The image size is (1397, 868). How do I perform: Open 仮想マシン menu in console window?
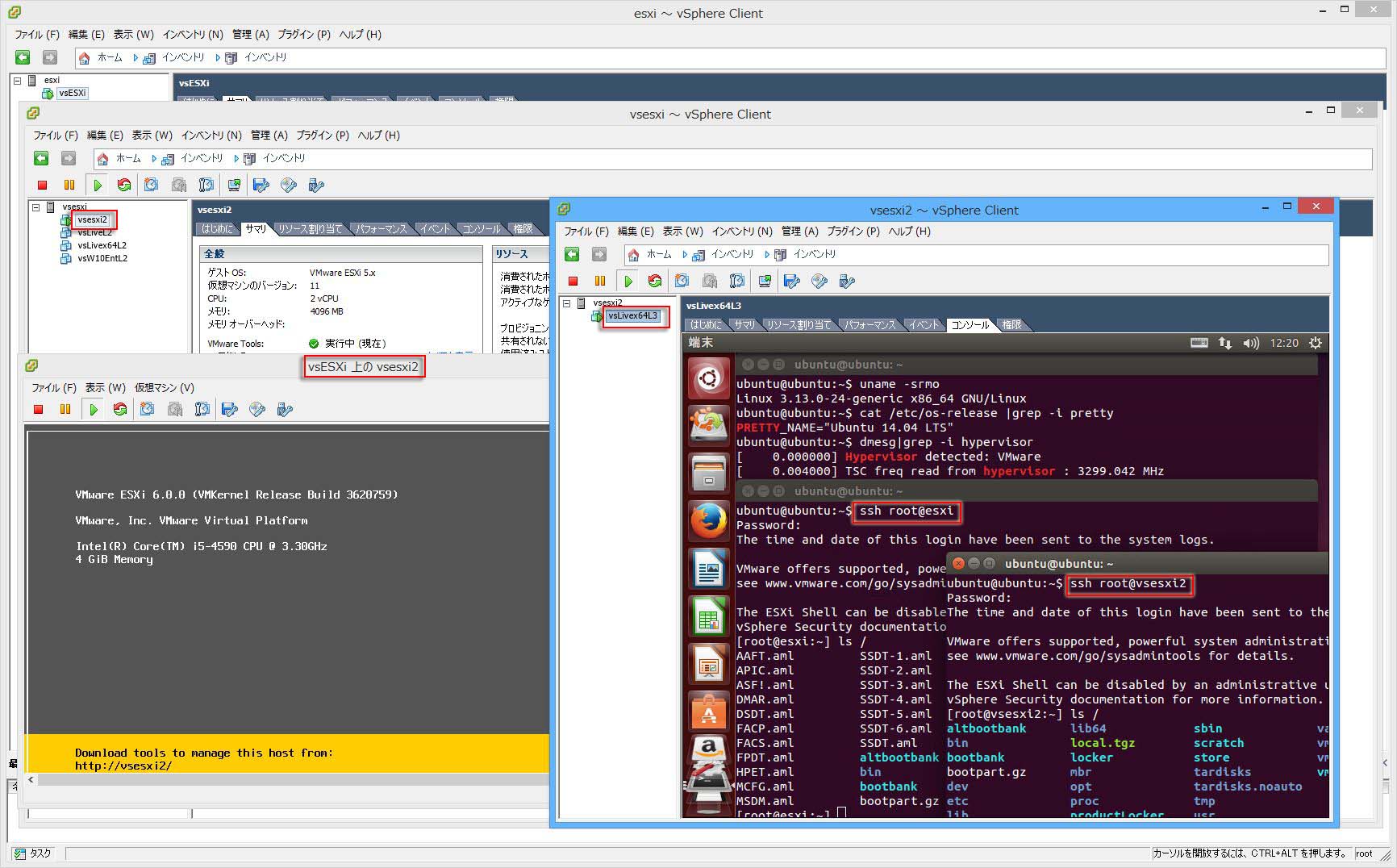pos(164,387)
